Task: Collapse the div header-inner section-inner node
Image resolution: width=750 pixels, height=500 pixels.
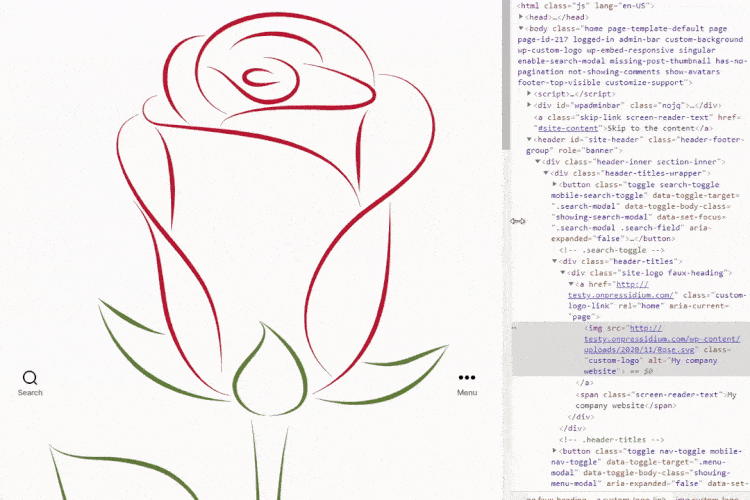Action: click(538, 162)
